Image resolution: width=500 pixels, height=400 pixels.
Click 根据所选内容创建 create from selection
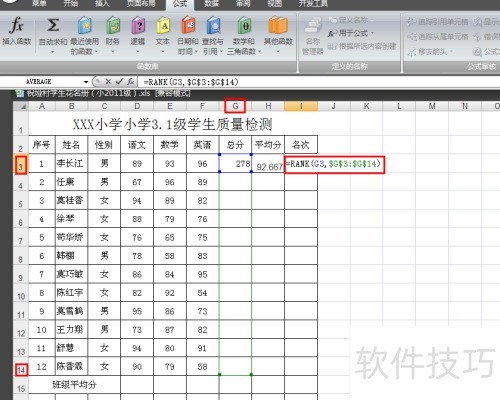(362, 47)
